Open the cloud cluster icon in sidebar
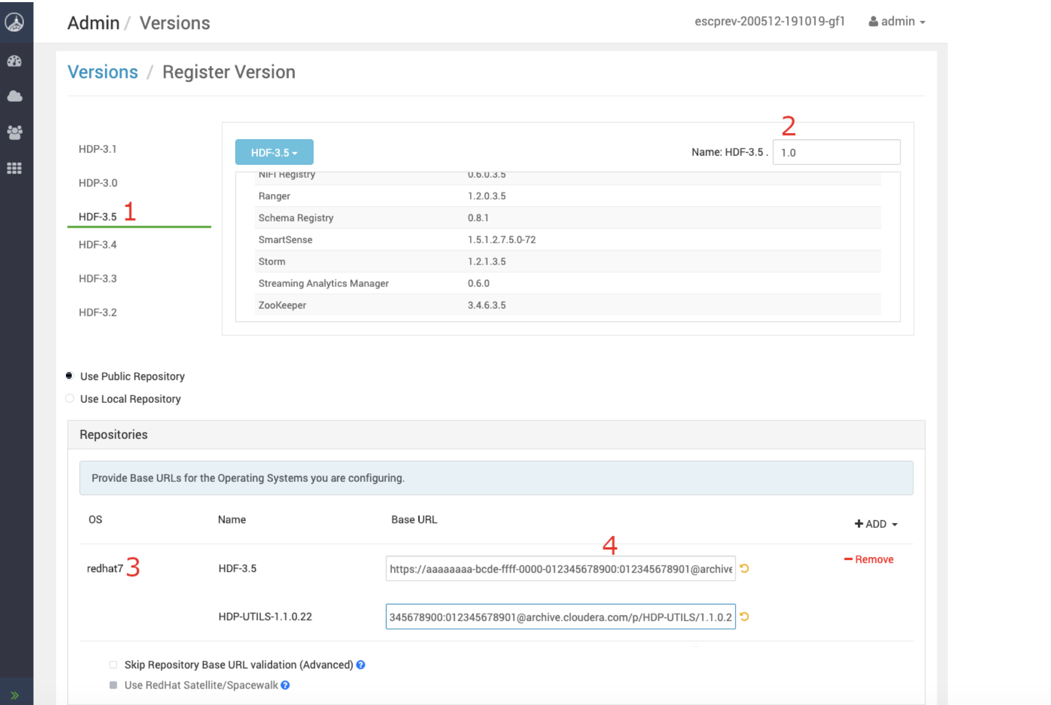The width and height of the screenshot is (1051, 705). click(x=15, y=96)
